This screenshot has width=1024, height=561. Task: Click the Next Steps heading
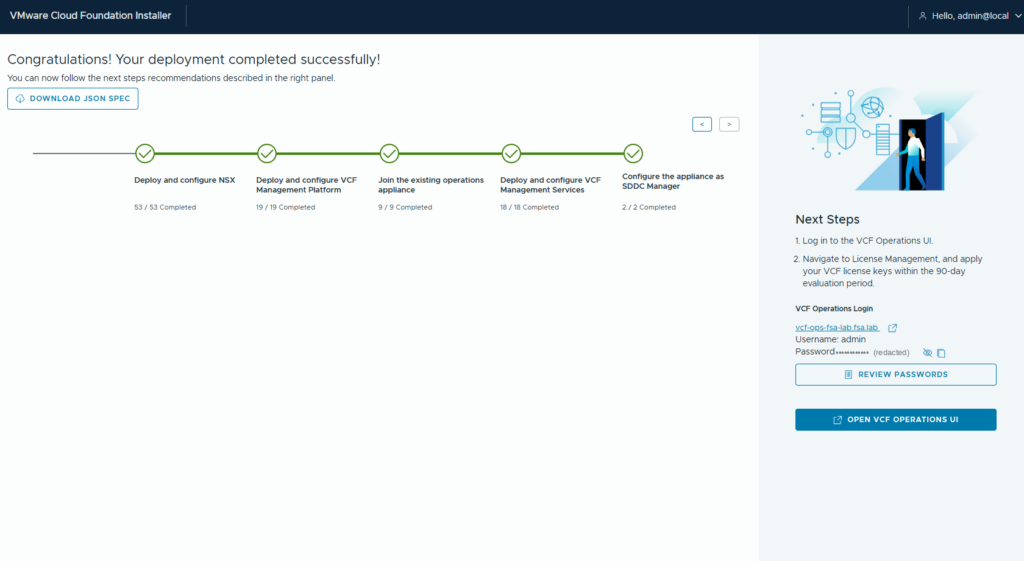tap(827, 219)
